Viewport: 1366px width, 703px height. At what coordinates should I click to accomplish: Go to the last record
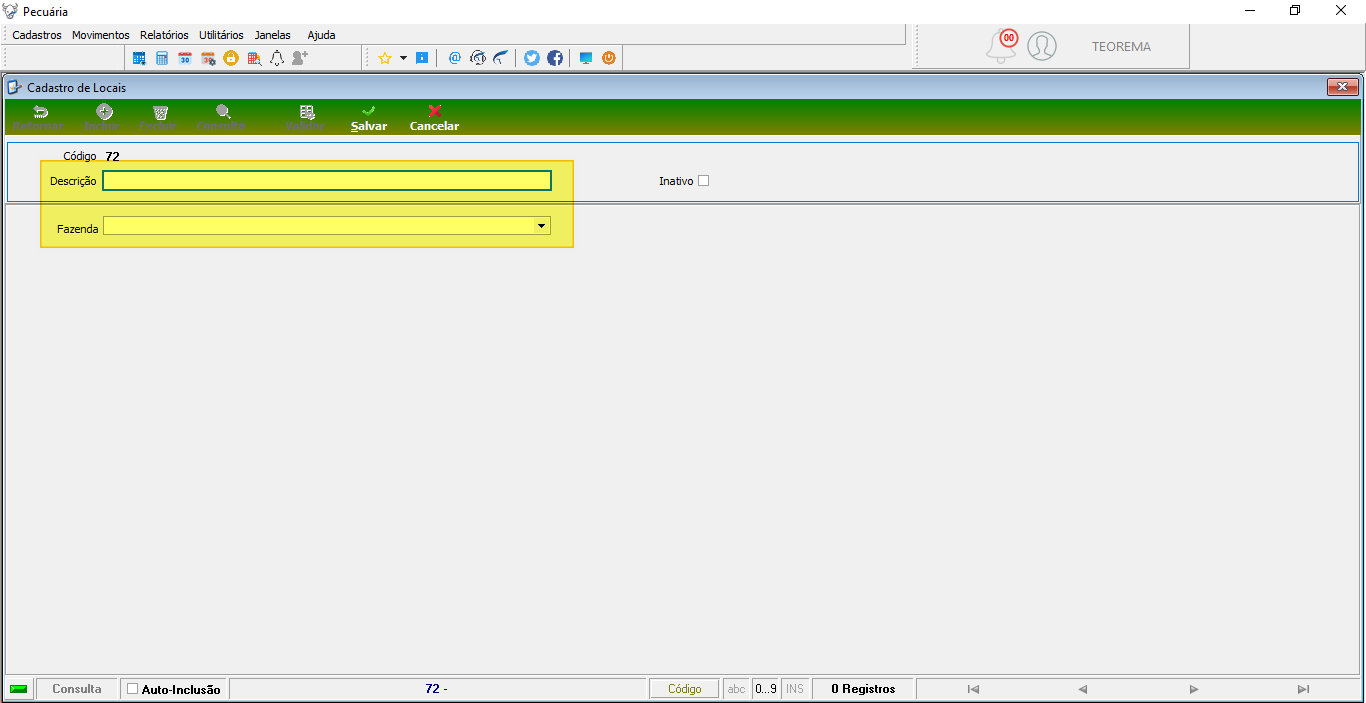pos(1303,689)
